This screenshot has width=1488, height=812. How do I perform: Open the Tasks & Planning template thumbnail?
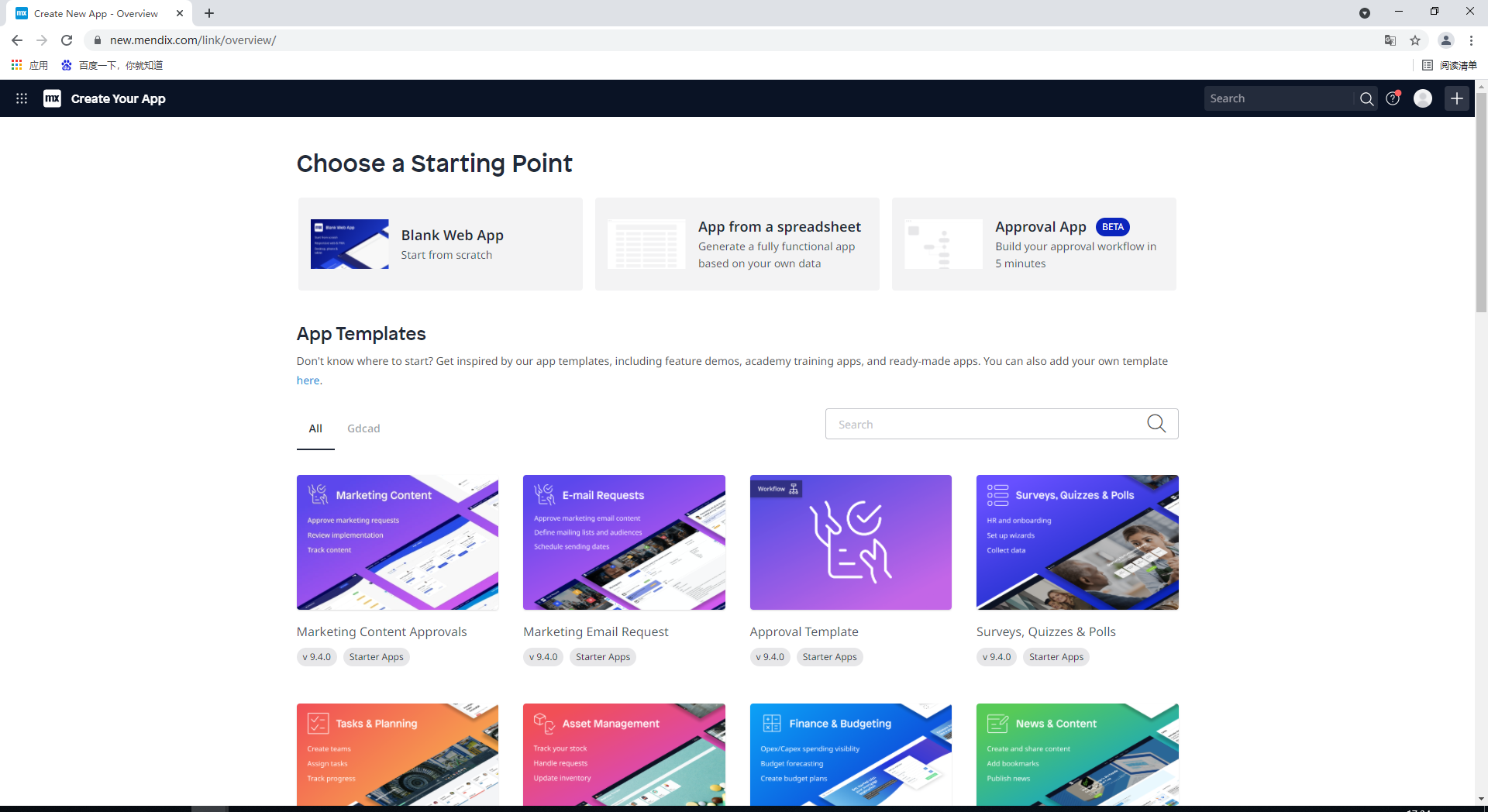pos(398,755)
